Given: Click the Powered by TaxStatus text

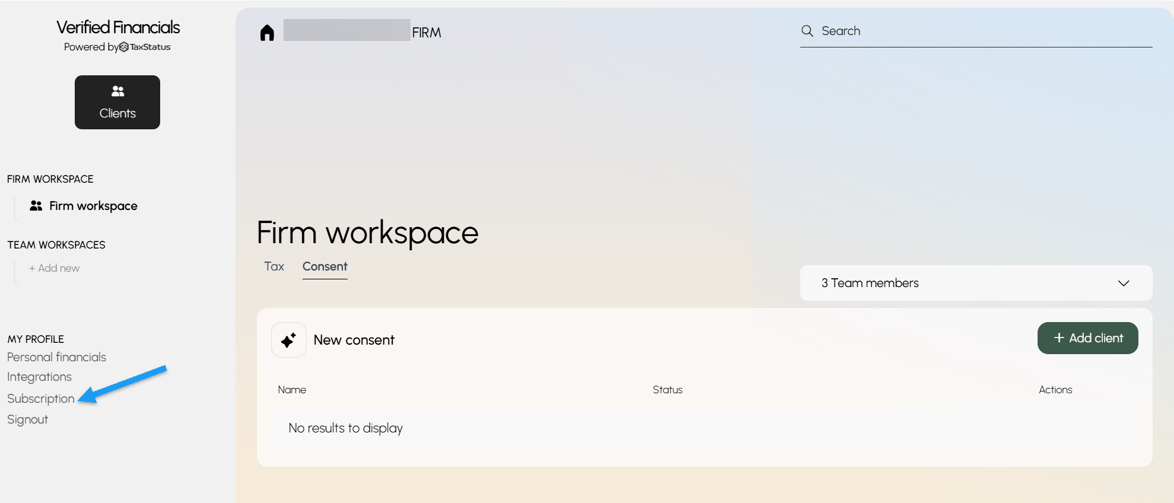Looking at the screenshot, I should pos(118,47).
